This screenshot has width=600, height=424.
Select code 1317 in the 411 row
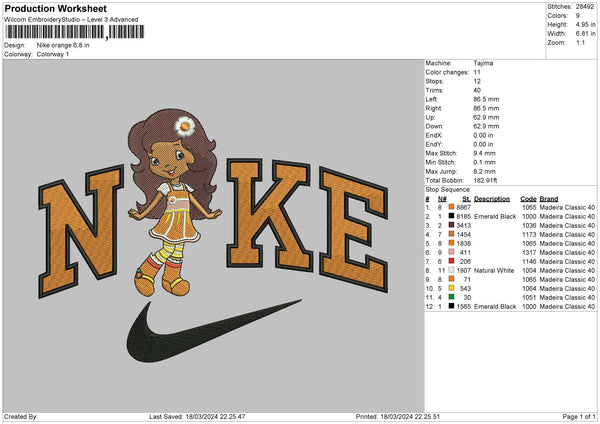pyautogui.click(x=529, y=252)
